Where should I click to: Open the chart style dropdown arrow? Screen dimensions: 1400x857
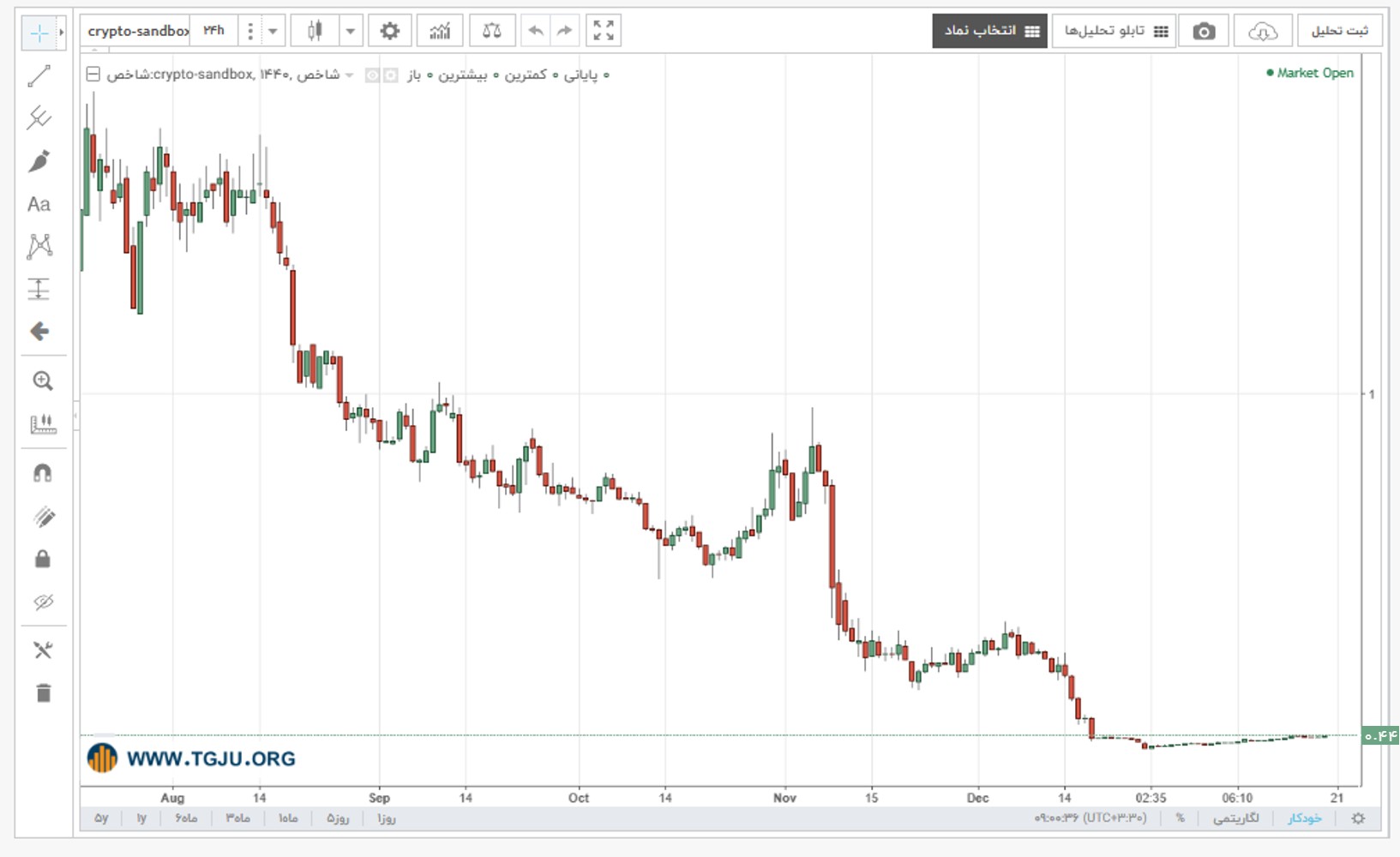[x=351, y=31]
